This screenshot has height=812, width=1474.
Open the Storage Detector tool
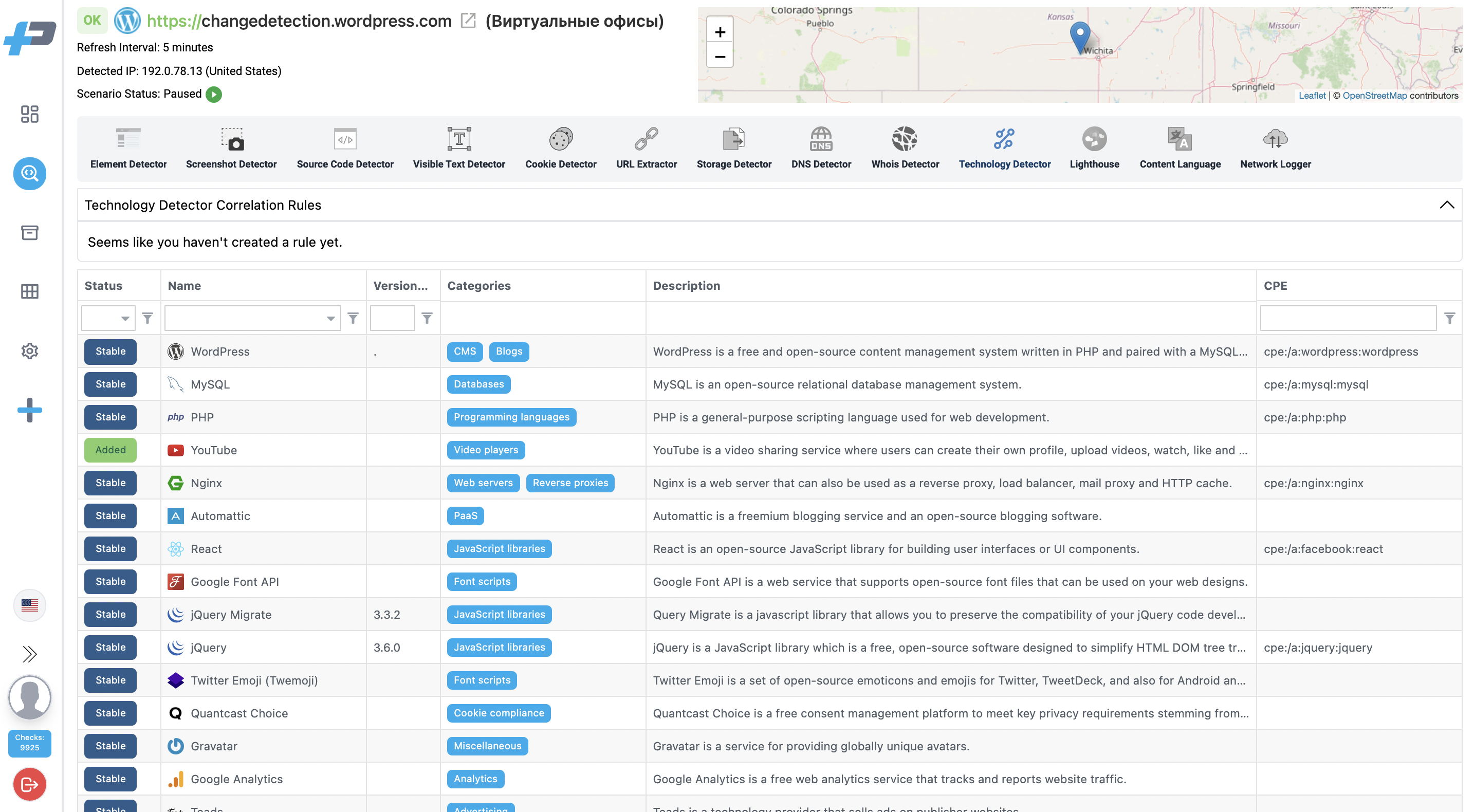[x=734, y=149]
